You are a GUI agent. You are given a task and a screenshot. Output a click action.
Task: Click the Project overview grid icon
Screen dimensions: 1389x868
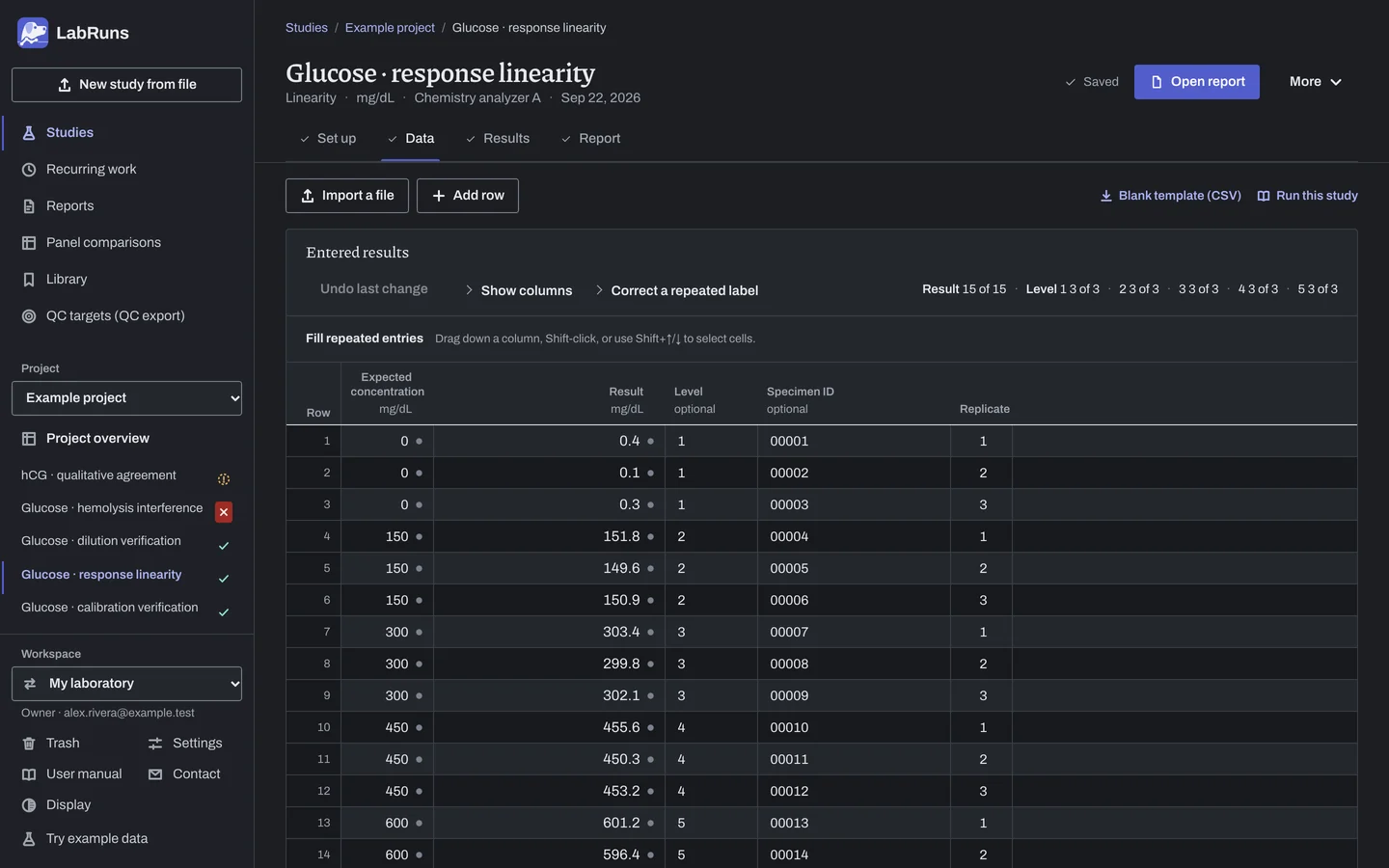coord(29,439)
